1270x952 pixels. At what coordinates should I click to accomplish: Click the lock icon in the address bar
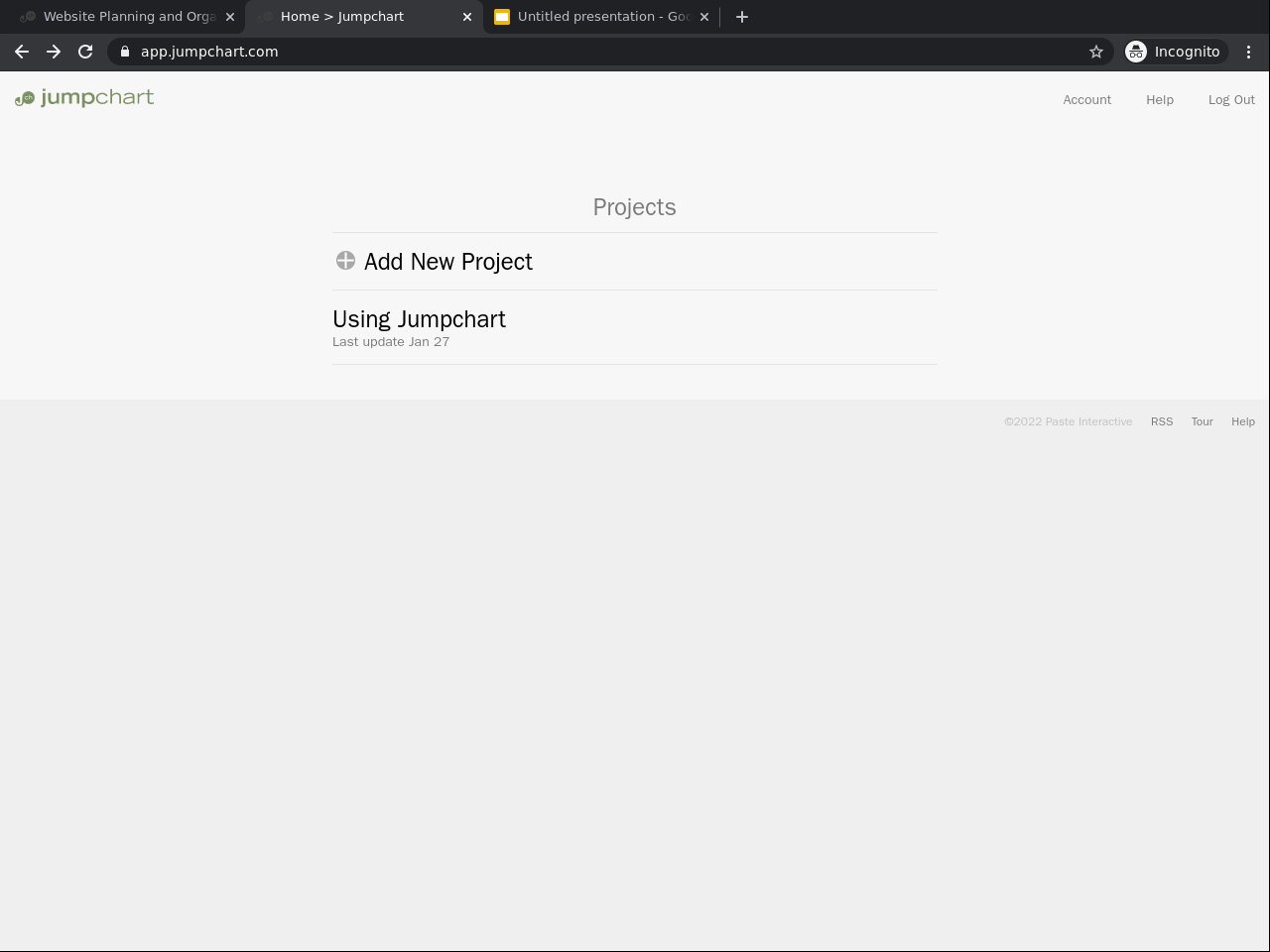pyautogui.click(x=125, y=52)
